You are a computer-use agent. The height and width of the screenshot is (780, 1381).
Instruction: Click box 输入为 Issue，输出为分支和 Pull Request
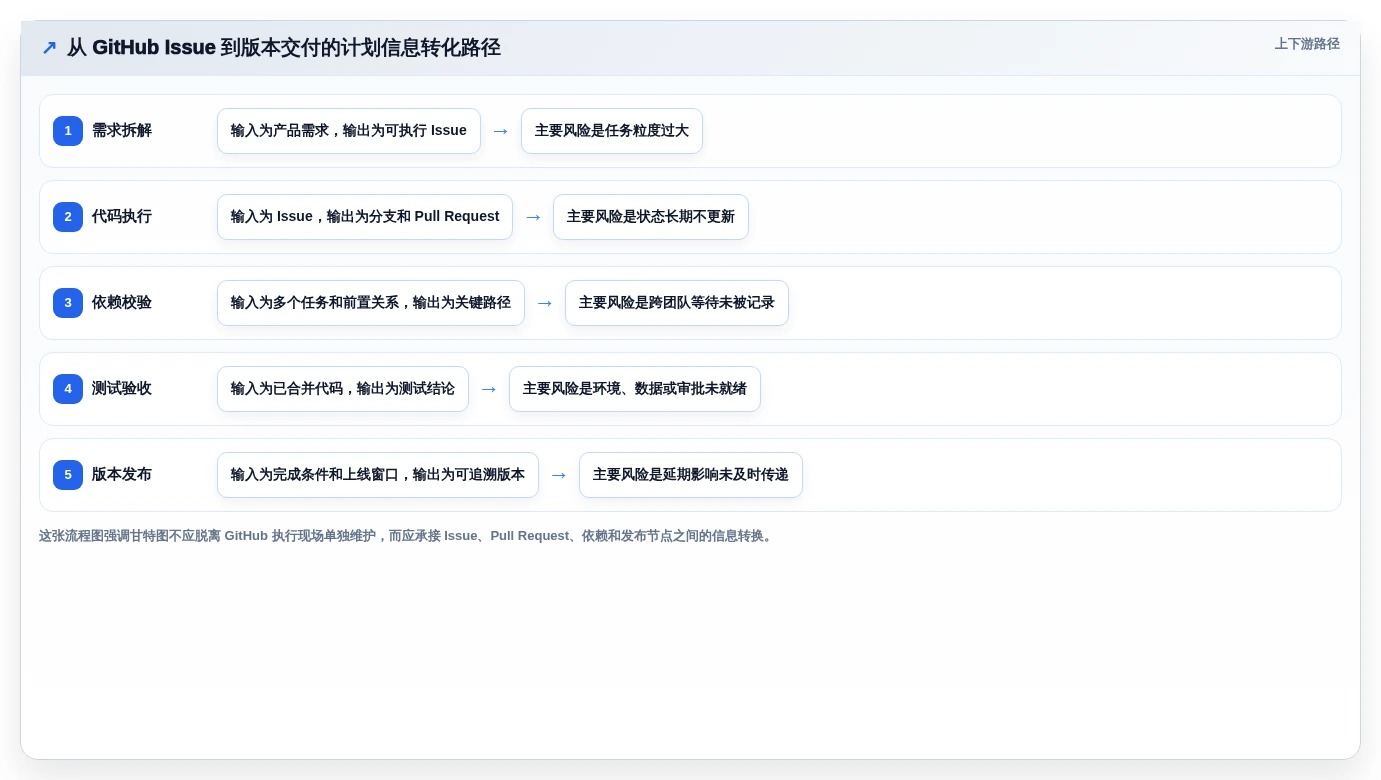[x=365, y=217]
